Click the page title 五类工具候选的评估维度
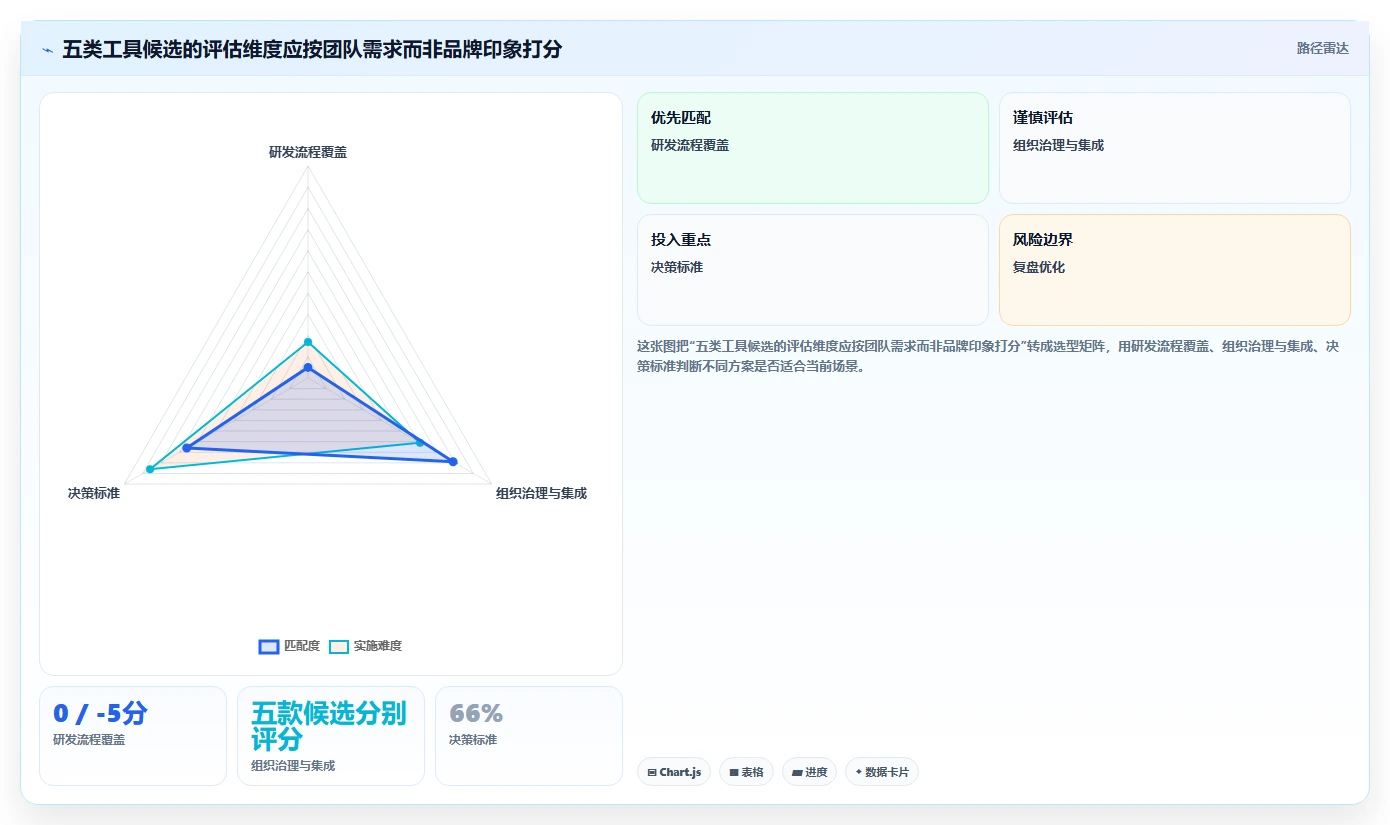Viewport: 1390px width, 825px height. pyautogui.click(x=312, y=49)
